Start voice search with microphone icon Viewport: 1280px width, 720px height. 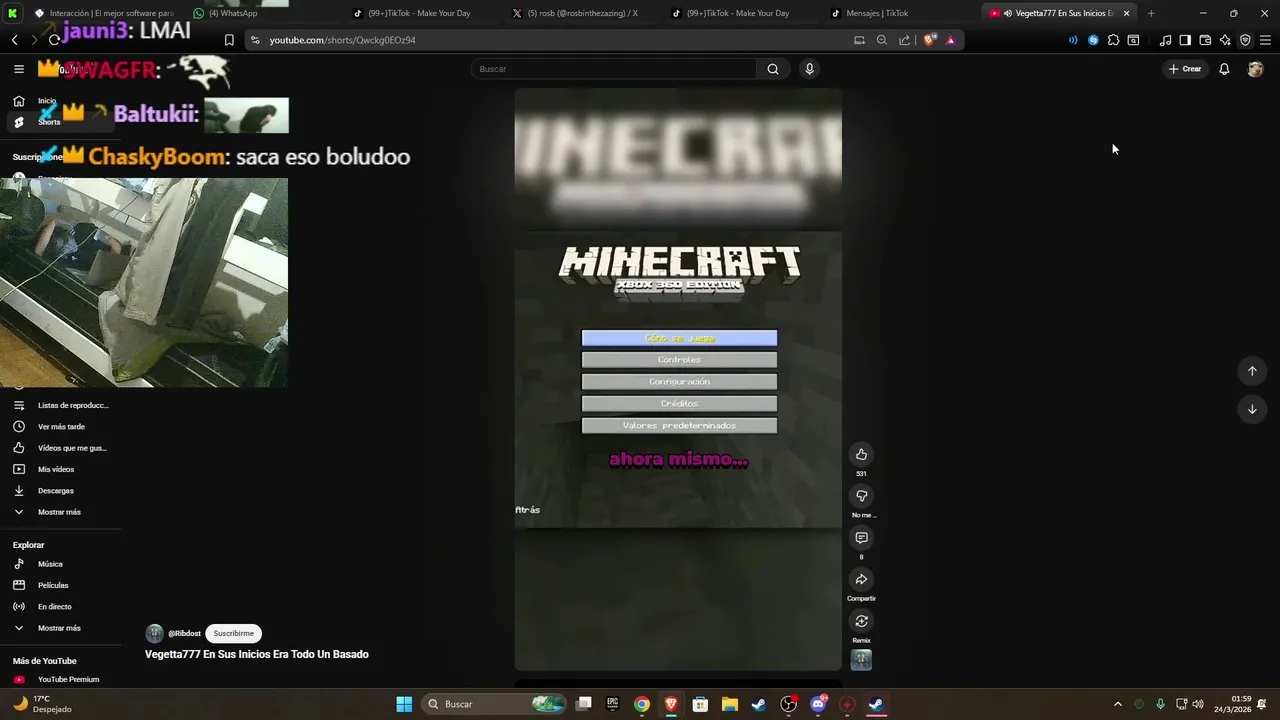tap(809, 69)
